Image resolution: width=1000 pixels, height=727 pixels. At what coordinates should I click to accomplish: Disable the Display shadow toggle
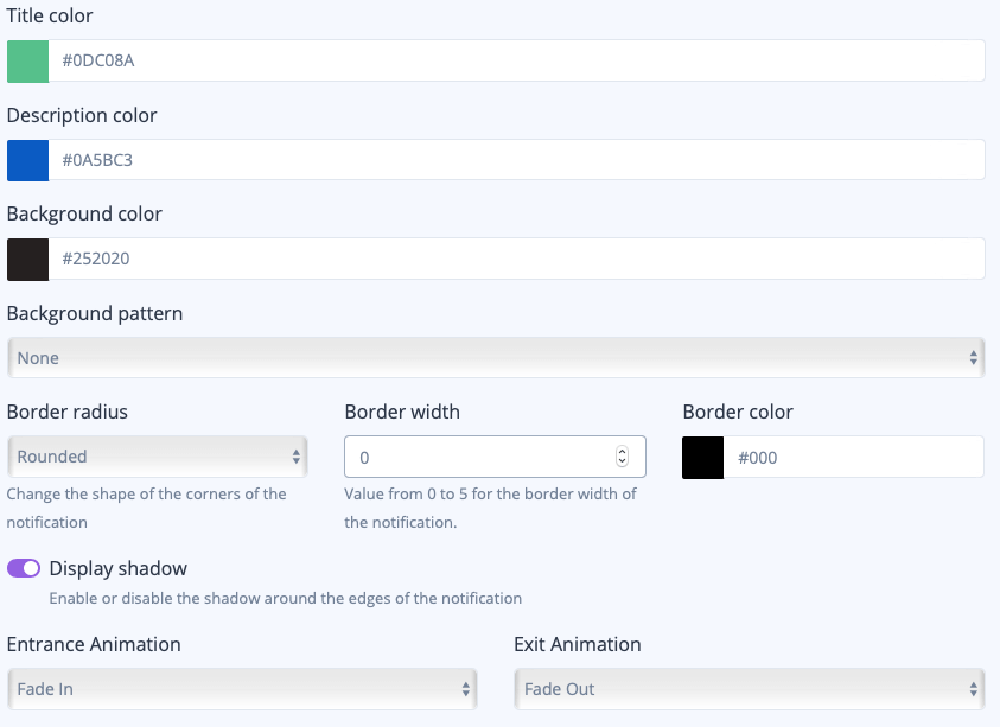[x=22, y=568]
